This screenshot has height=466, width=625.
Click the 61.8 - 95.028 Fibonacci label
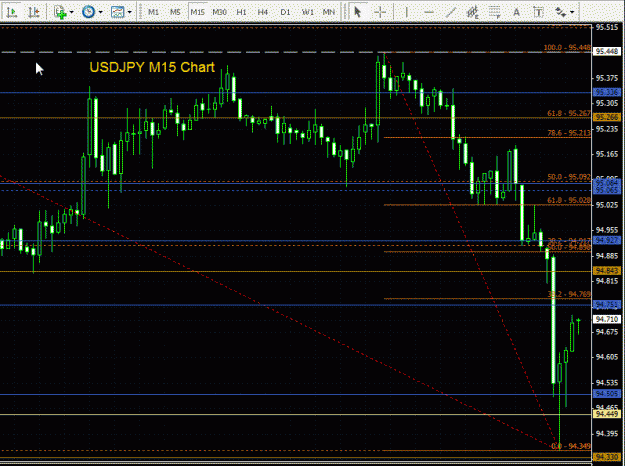coord(569,200)
